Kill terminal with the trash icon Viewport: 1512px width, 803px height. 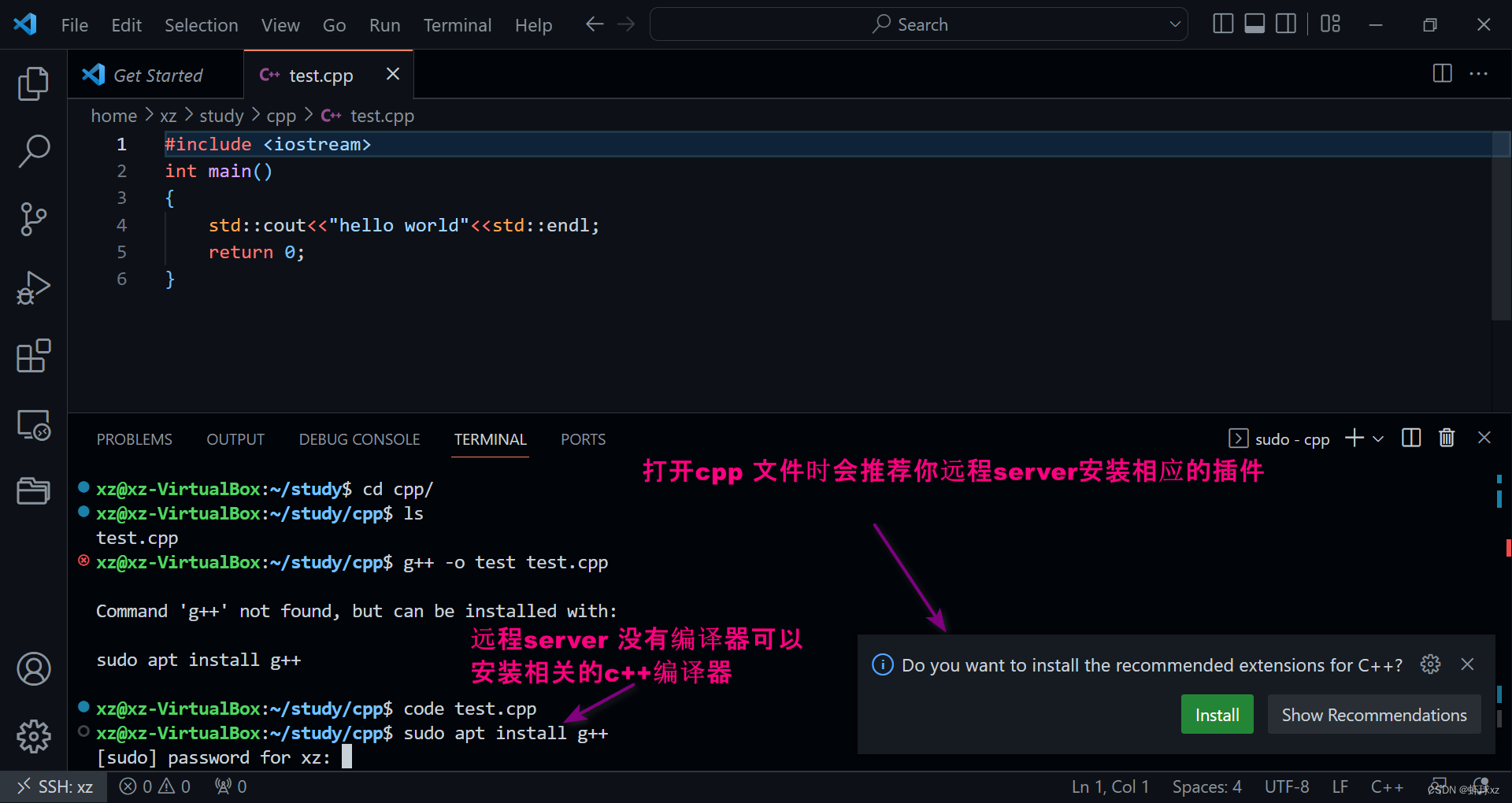pyautogui.click(x=1447, y=438)
